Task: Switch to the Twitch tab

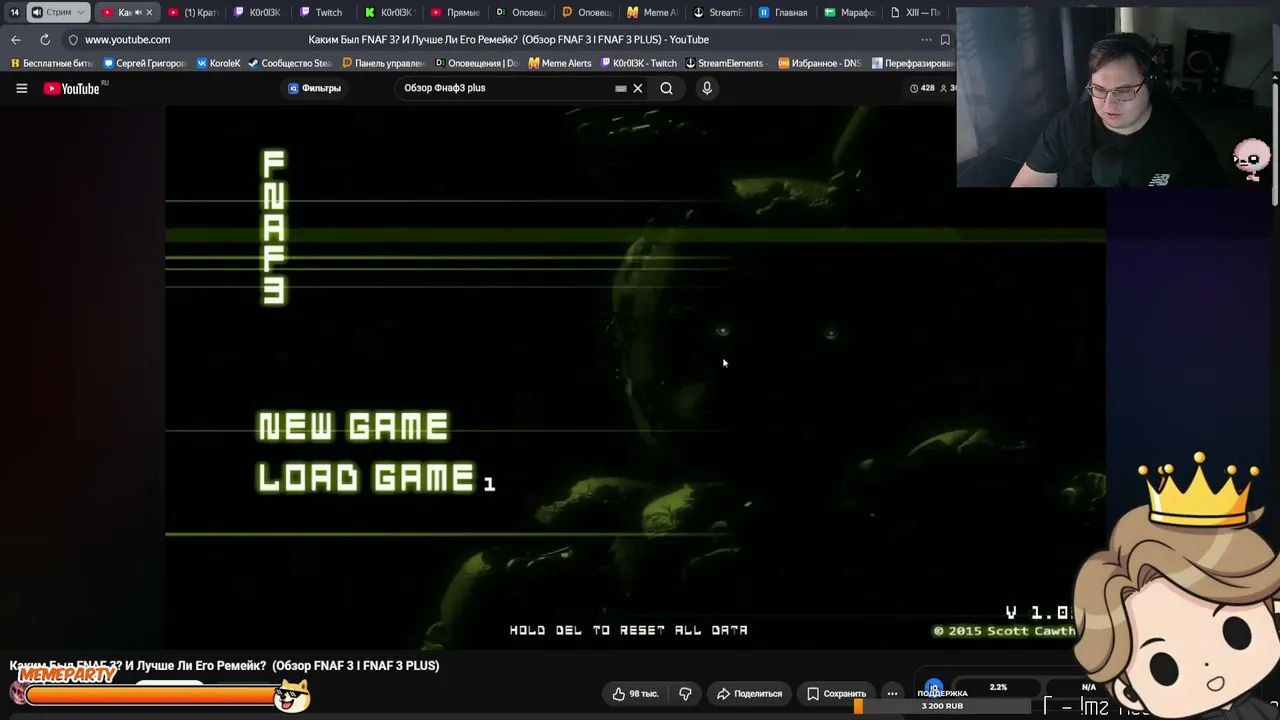Action: (x=321, y=12)
